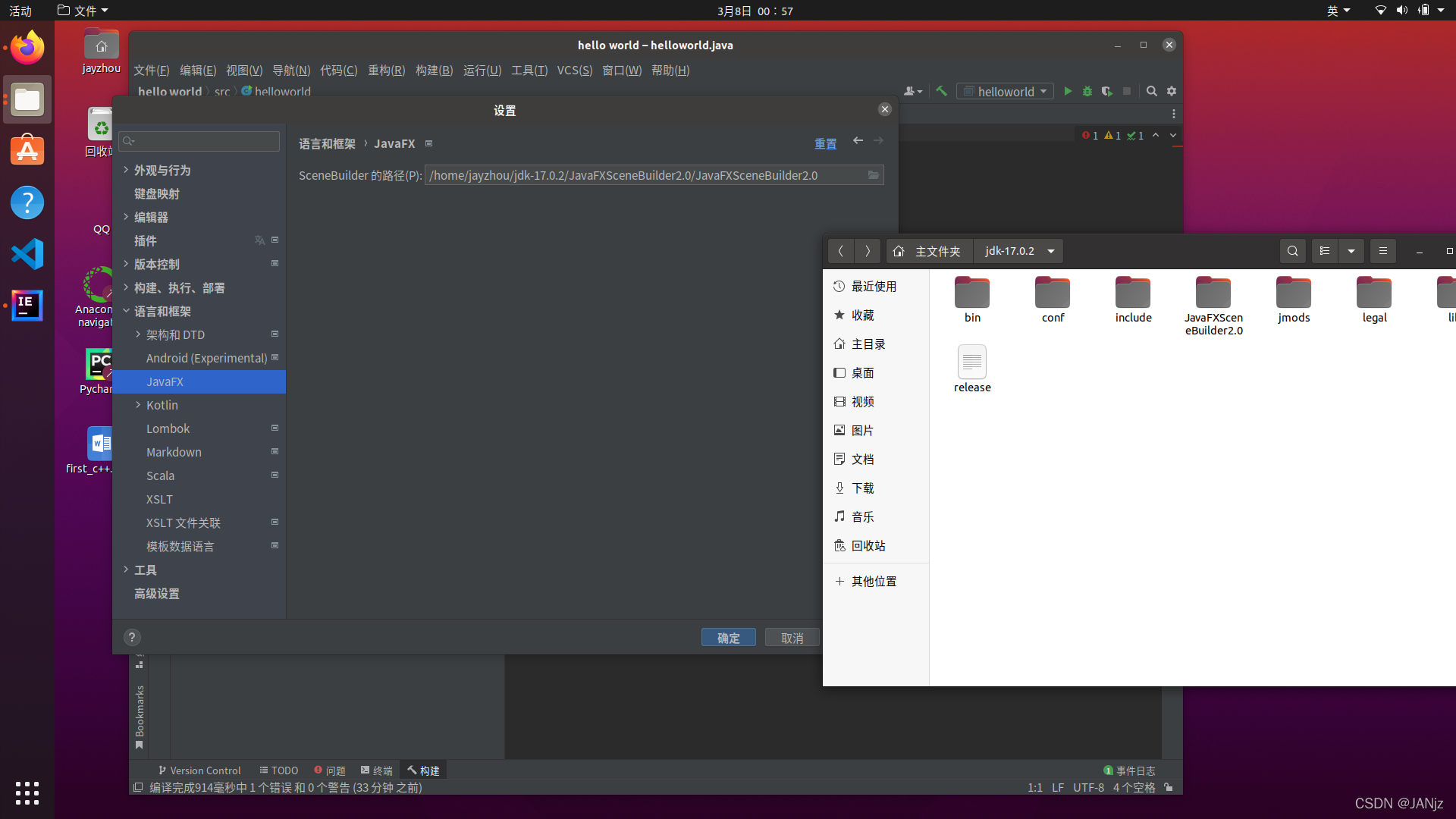Click the Debug bug icon
This screenshot has width=1456, height=819.
coord(1087,91)
